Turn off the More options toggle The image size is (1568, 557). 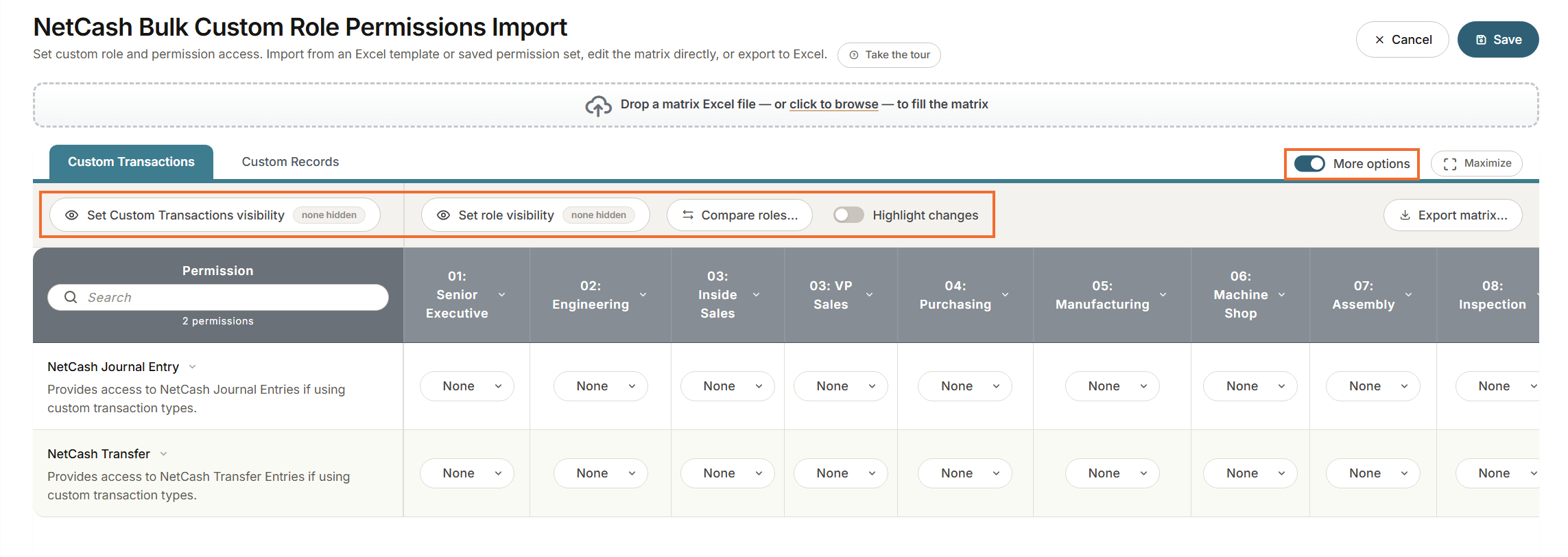click(1309, 164)
